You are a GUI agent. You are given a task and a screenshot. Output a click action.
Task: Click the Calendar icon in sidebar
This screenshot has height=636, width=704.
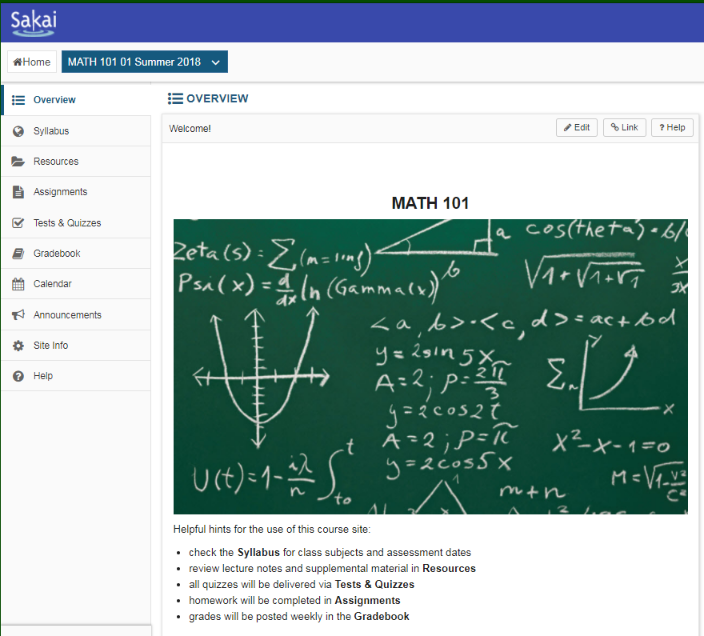coord(18,284)
